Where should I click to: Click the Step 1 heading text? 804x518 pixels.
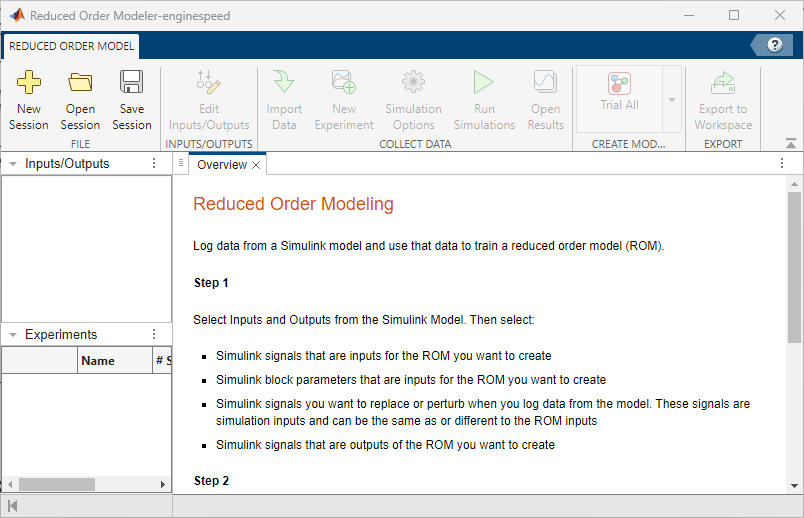pyautogui.click(x=211, y=283)
